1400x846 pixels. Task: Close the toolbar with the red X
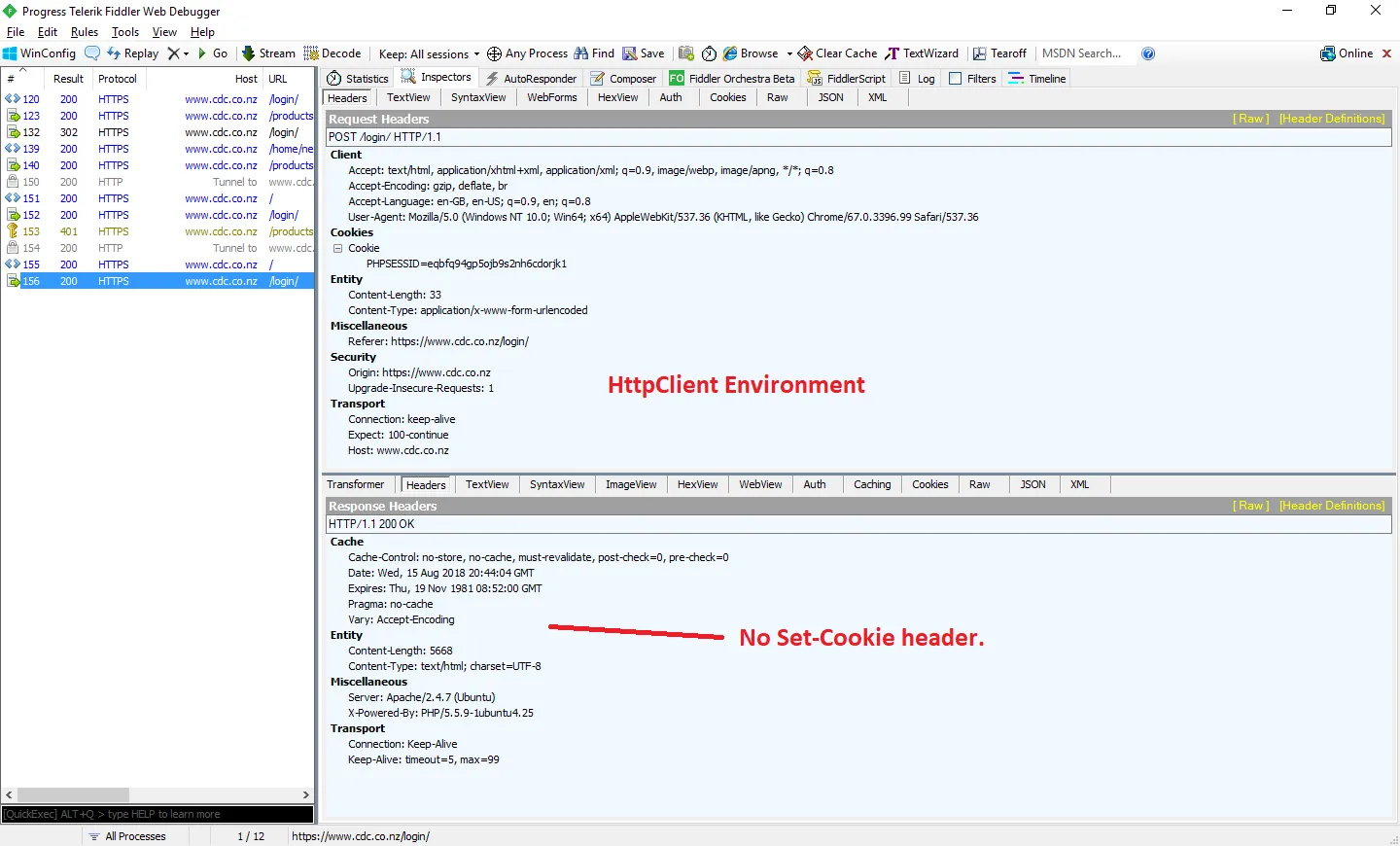(1387, 53)
